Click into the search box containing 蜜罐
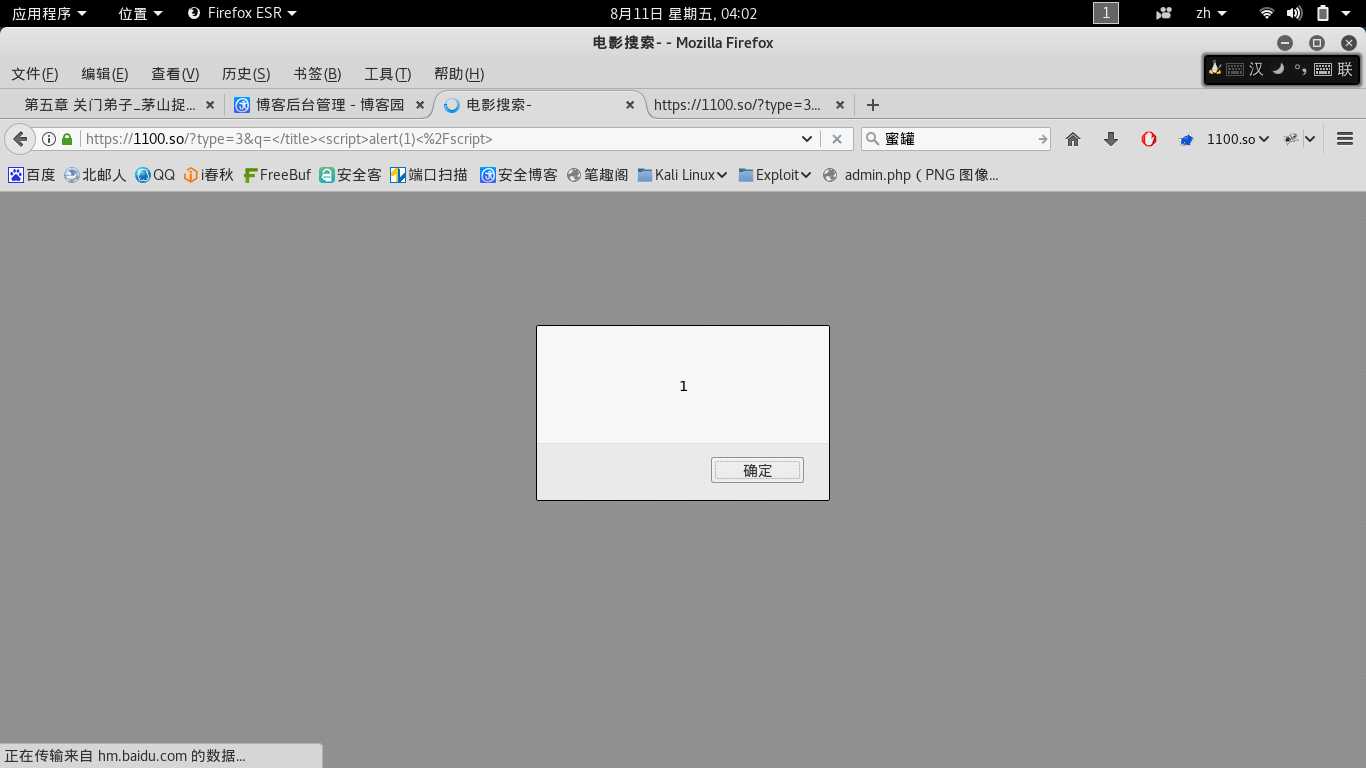 coord(957,139)
